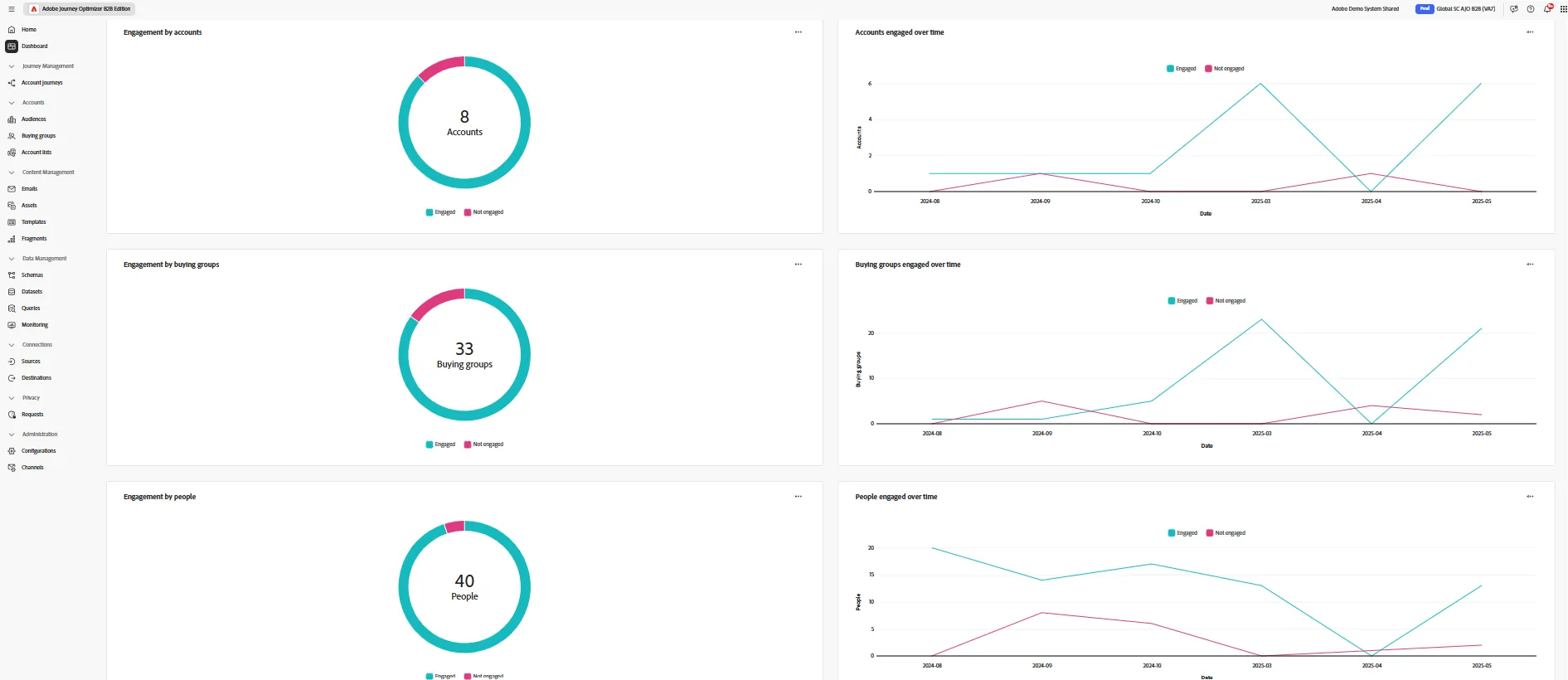Collapse the Journey Management section
Viewport: 1568px width, 680px height.
click(x=12, y=66)
